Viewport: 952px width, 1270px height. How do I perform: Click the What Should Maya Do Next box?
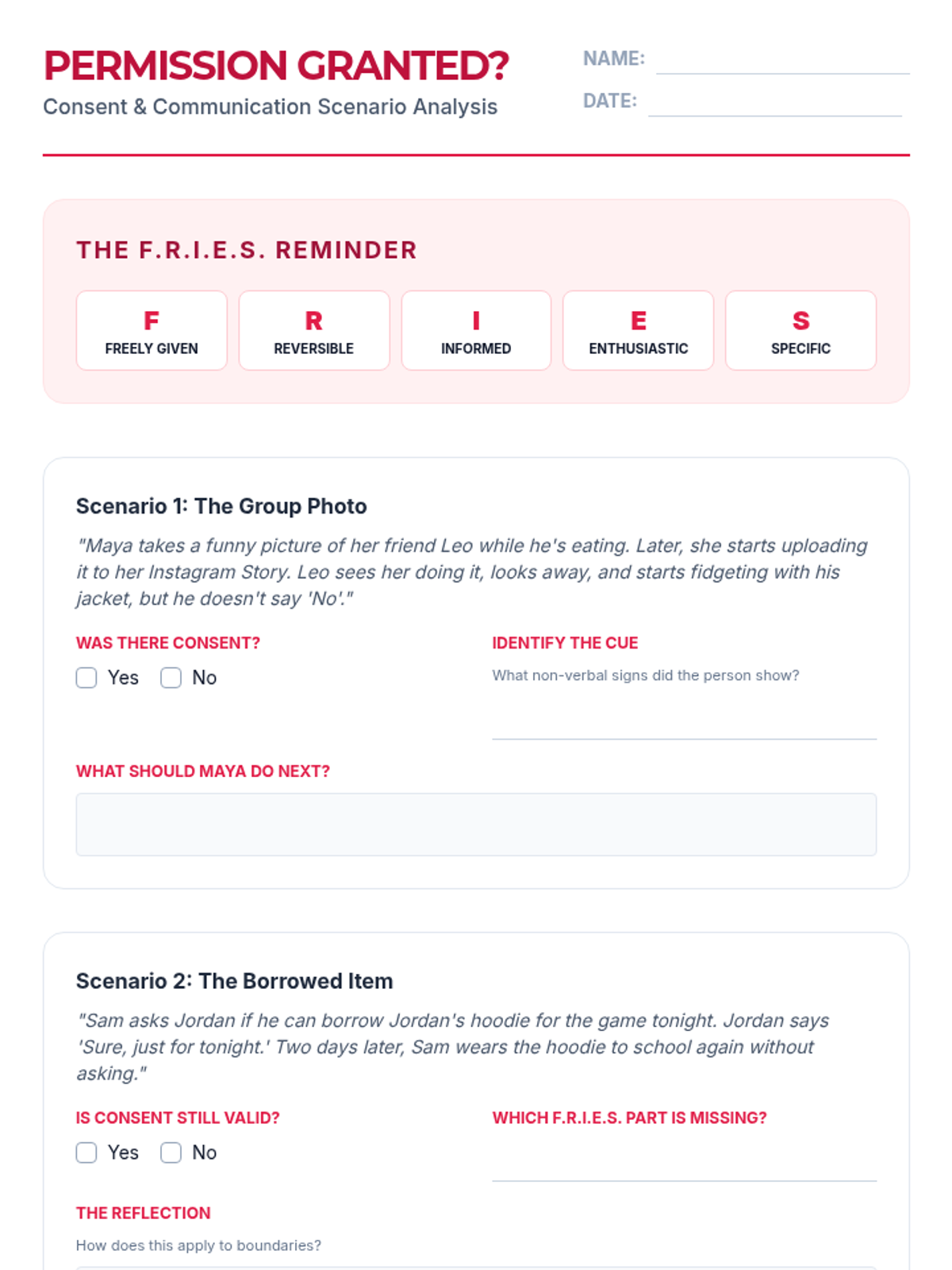[476, 825]
